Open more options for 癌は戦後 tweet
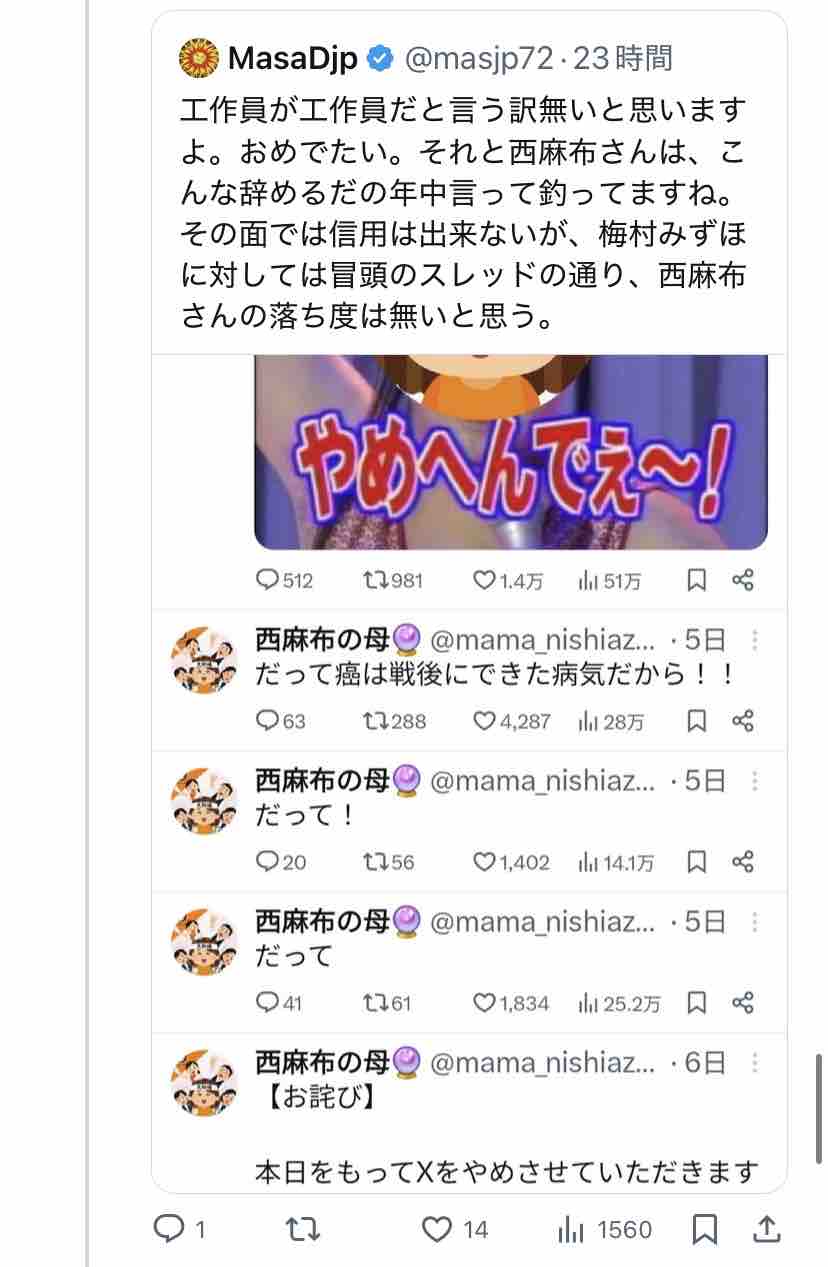 pyautogui.click(x=755, y=640)
